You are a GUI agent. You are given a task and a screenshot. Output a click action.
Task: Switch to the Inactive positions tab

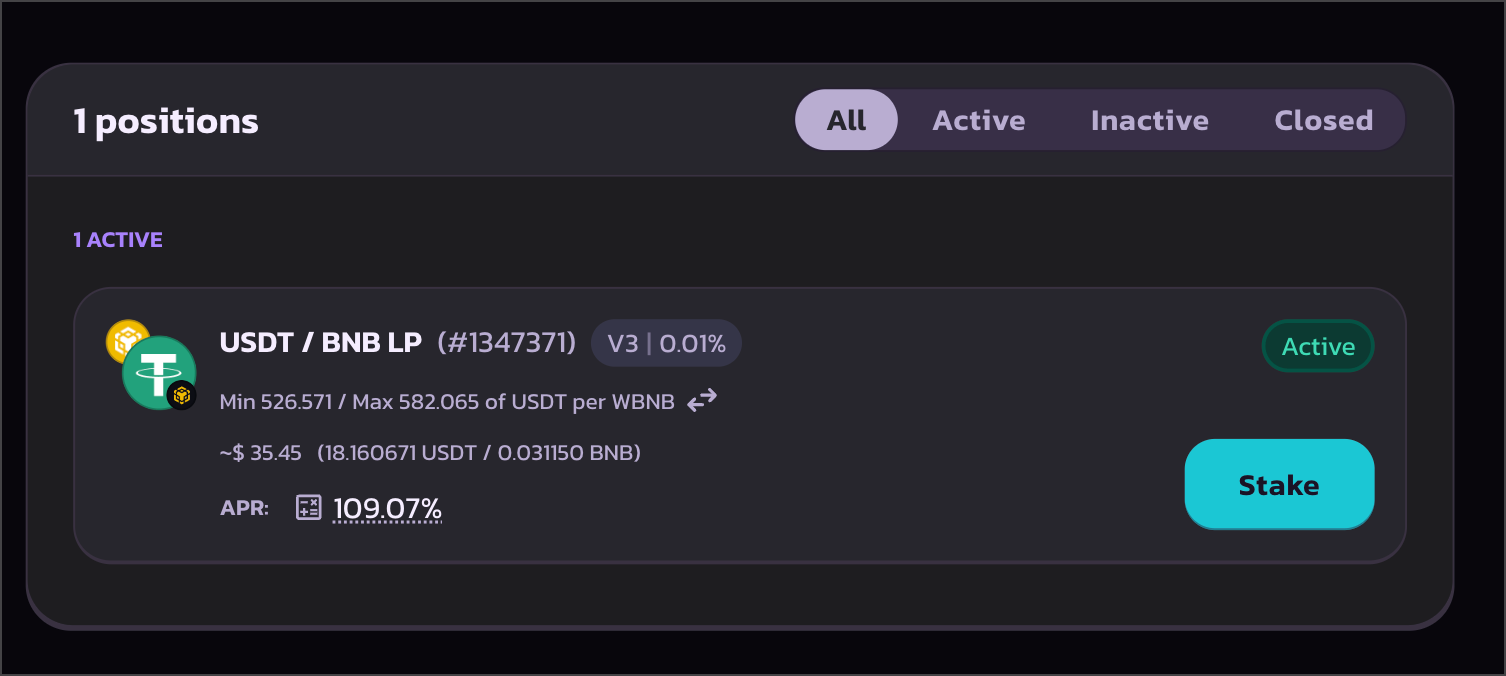point(1149,120)
